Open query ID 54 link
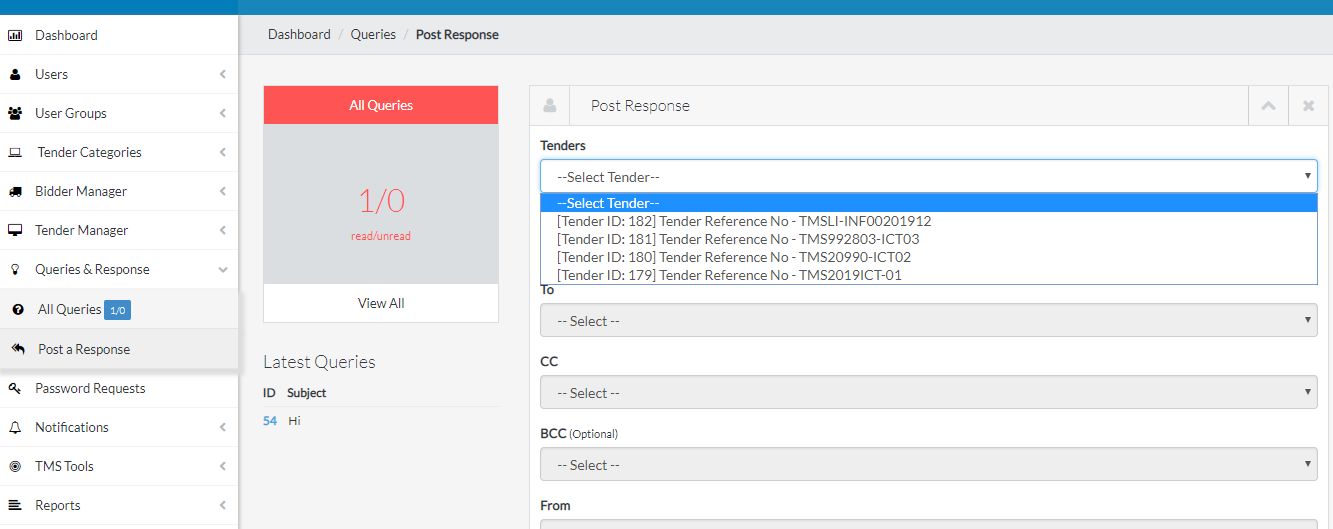 [x=270, y=421]
